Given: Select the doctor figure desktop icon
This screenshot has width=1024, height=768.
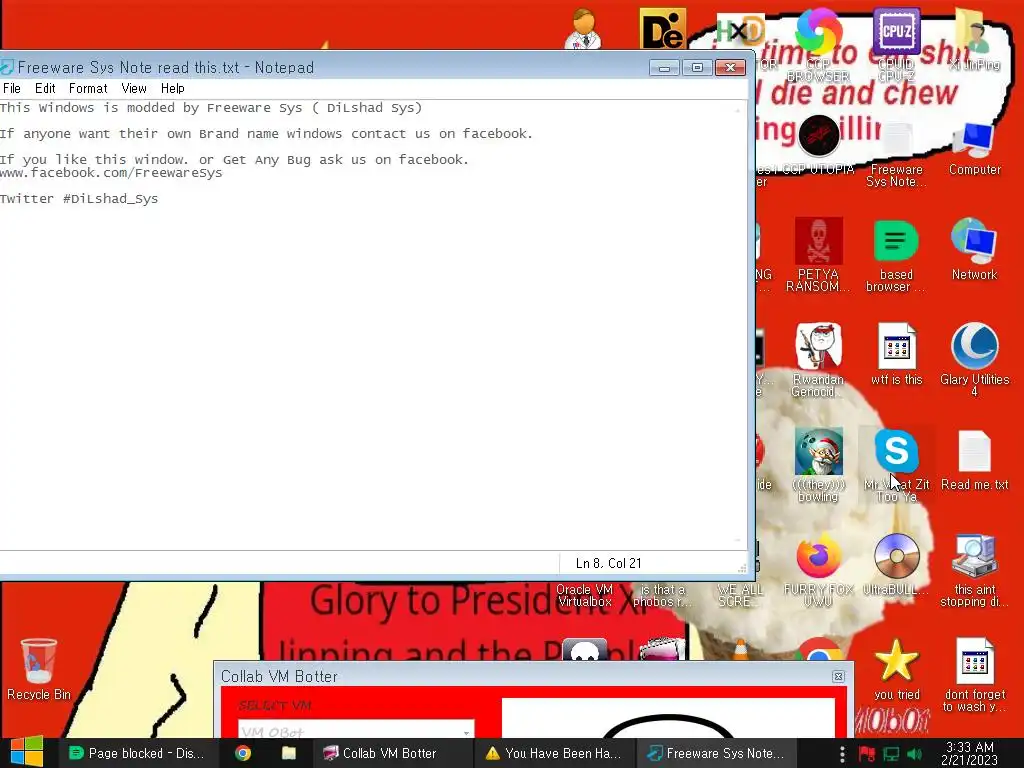Looking at the screenshot, I should coord(583,29).
